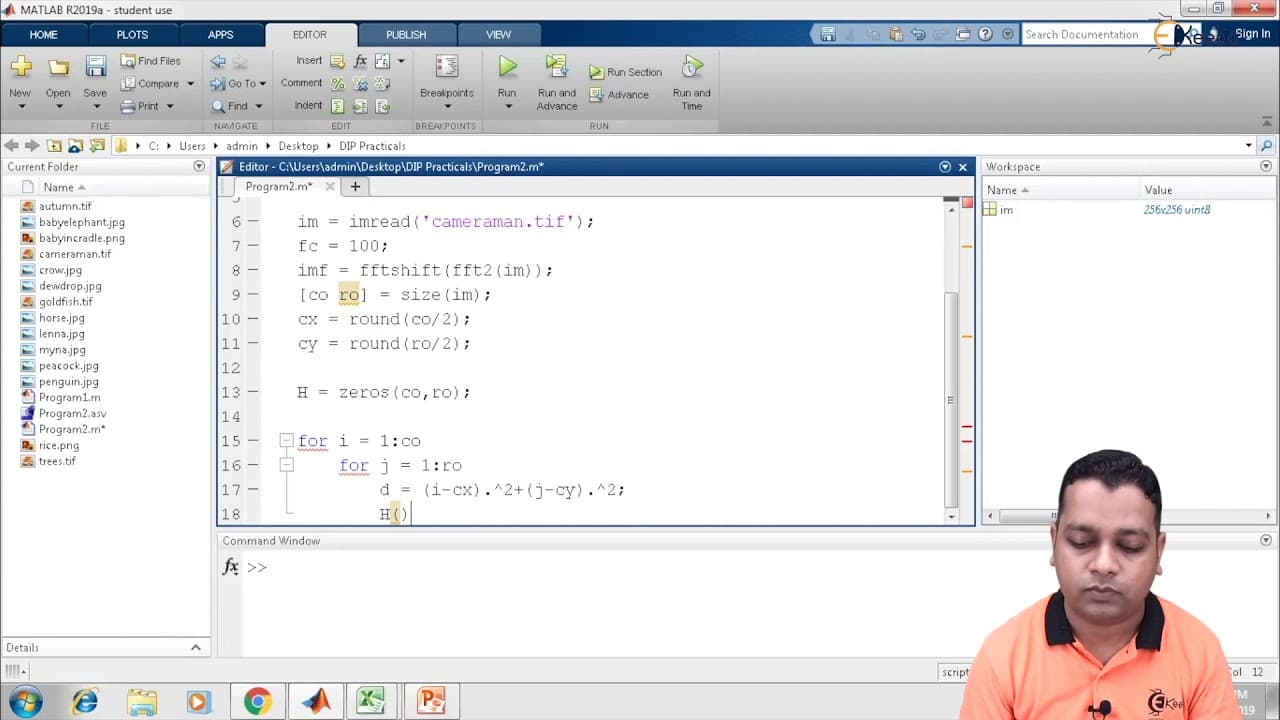
Task: Click the Insert section icon
Action: click(x=337, y=61)
